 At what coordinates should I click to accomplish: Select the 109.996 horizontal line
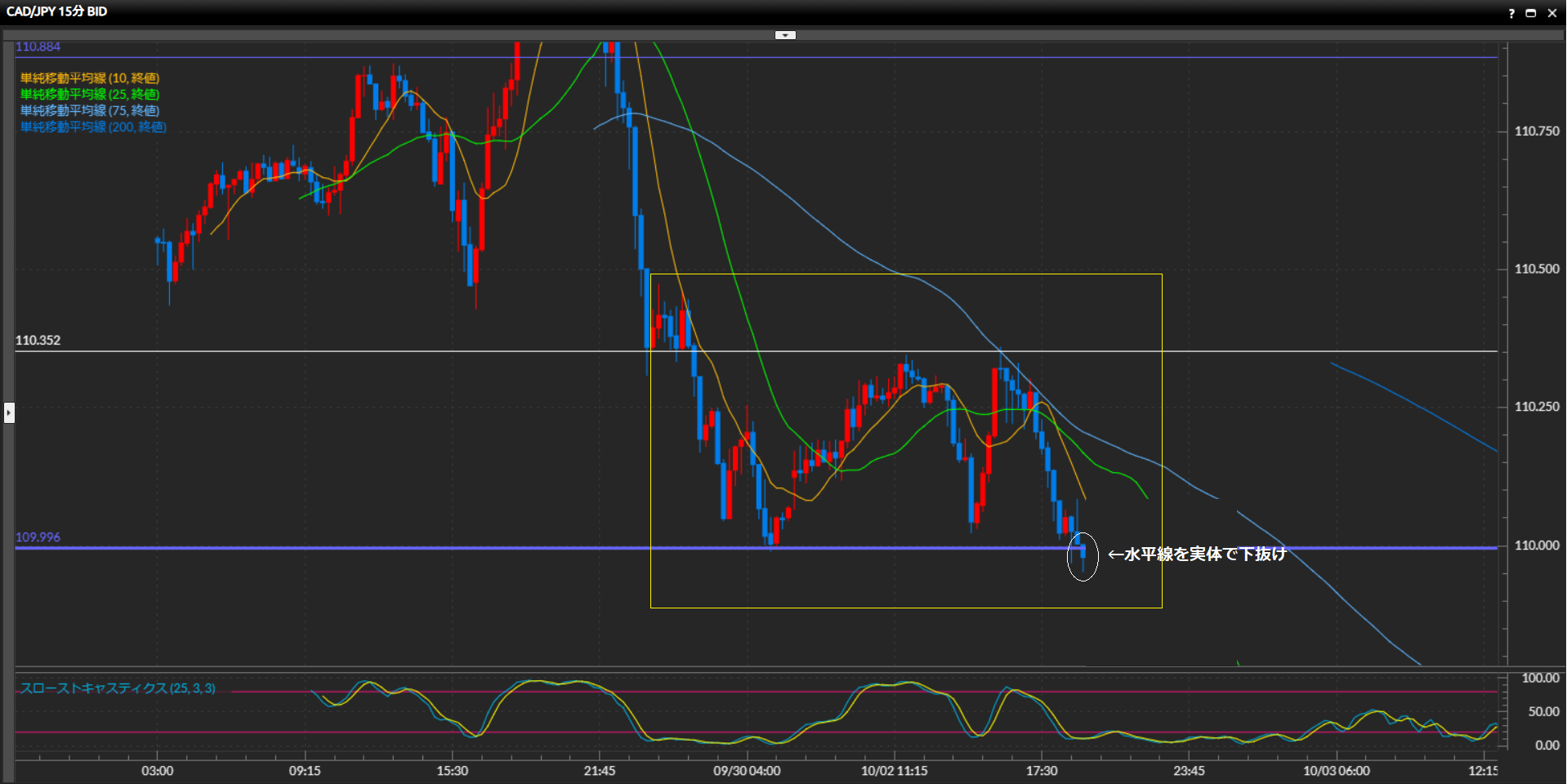click(490, 548)
